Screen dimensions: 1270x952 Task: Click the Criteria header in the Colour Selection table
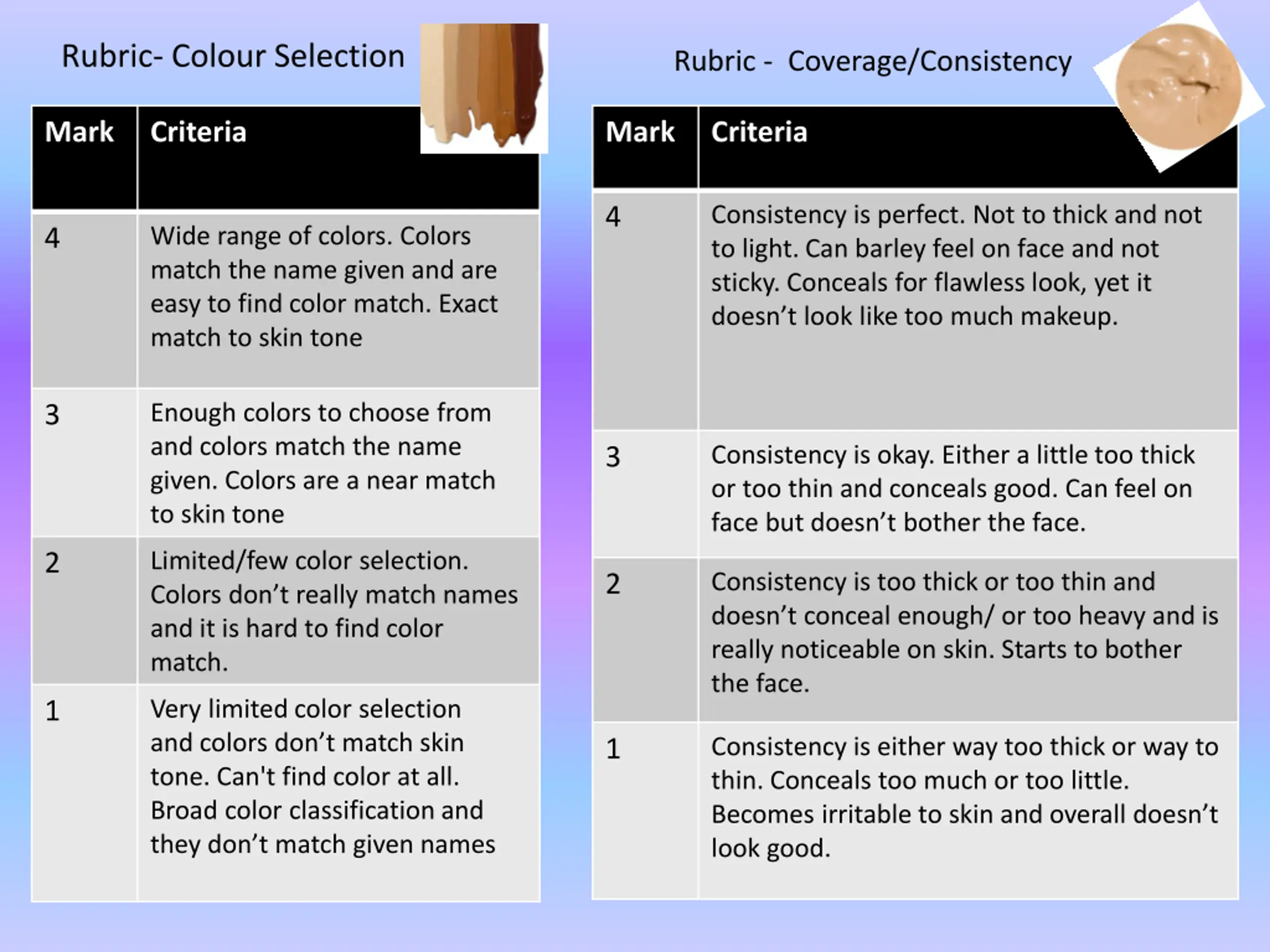point(198,132)
